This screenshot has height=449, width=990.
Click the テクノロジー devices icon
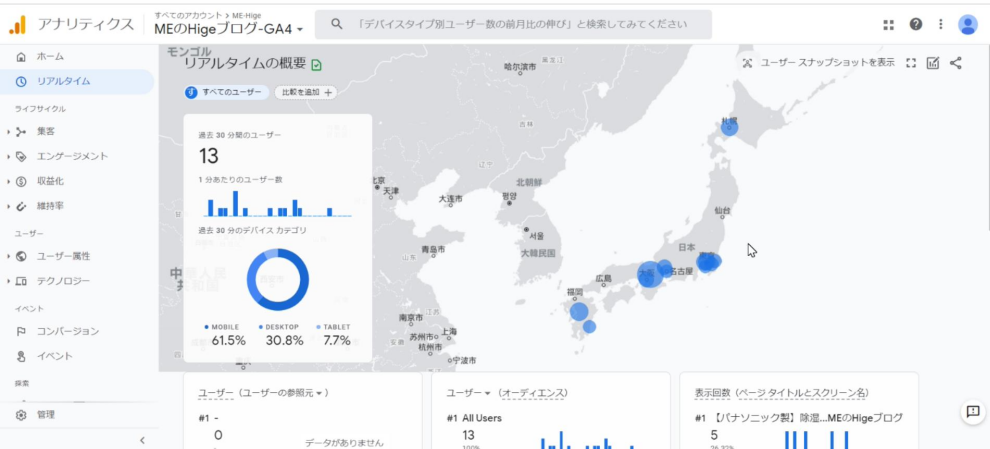(x=21, y=281)
